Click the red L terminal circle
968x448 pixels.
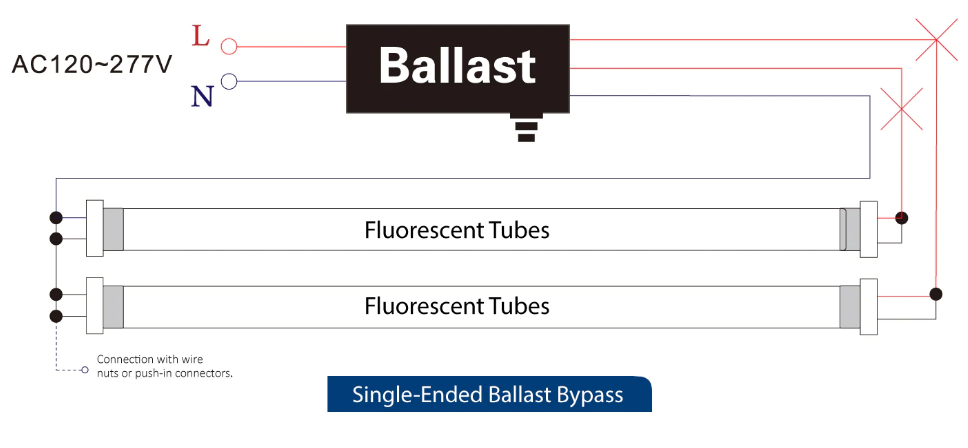(228, 45)
